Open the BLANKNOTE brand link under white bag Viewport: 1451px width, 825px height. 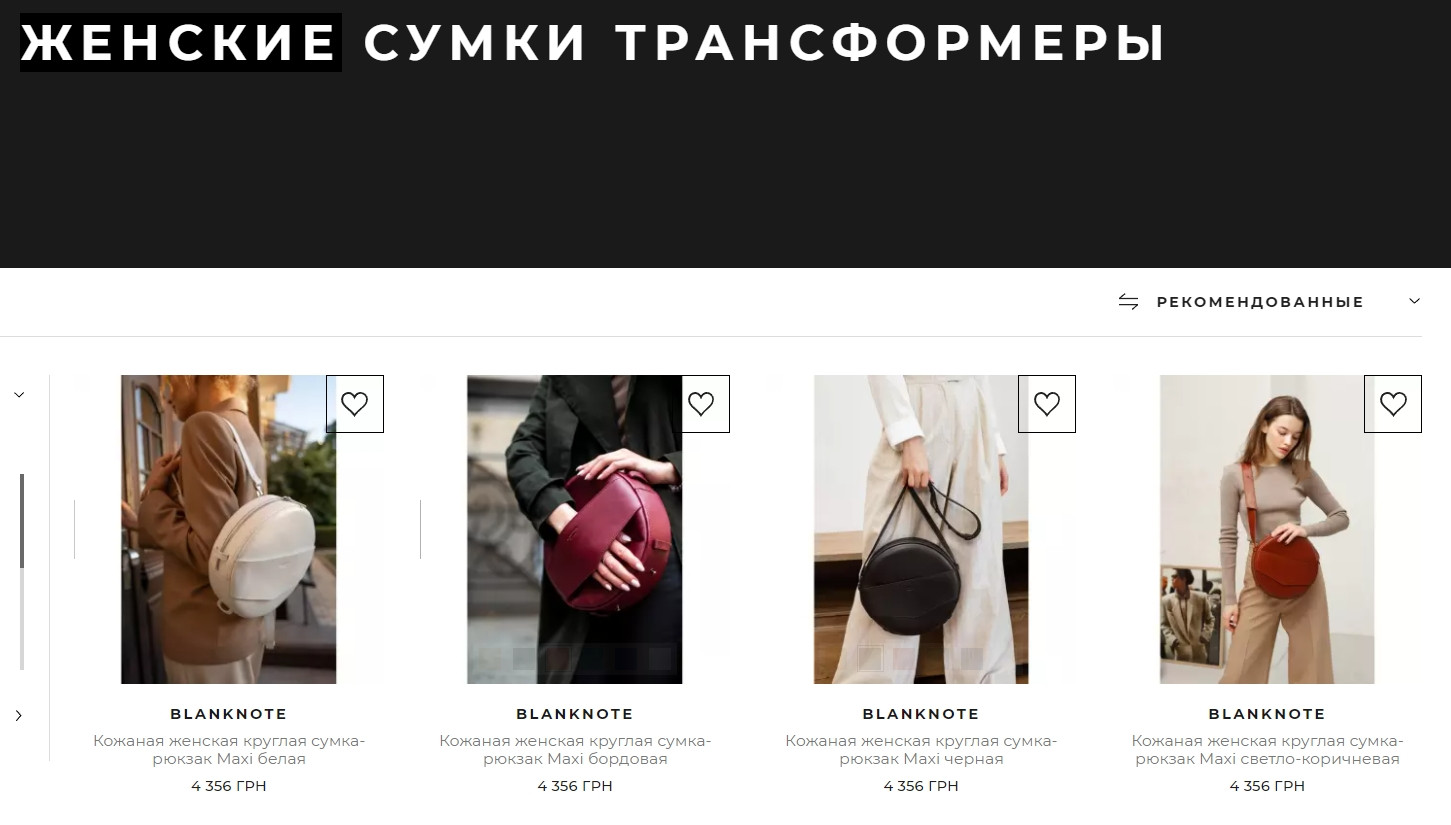pos(229,714)
